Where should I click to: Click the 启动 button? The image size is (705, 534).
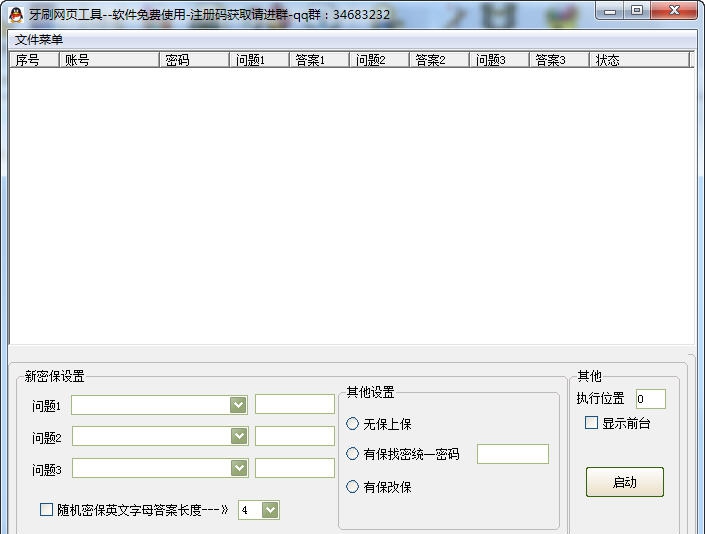click(x=625, y=482)
